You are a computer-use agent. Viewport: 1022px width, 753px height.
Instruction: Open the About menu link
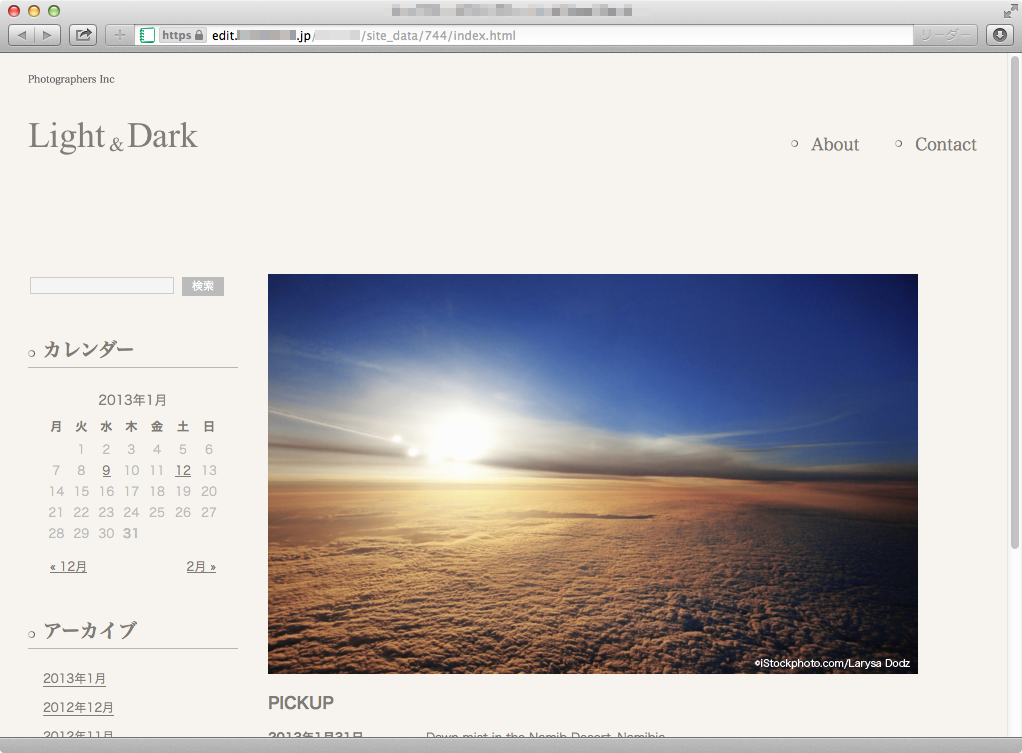(834, 144)
